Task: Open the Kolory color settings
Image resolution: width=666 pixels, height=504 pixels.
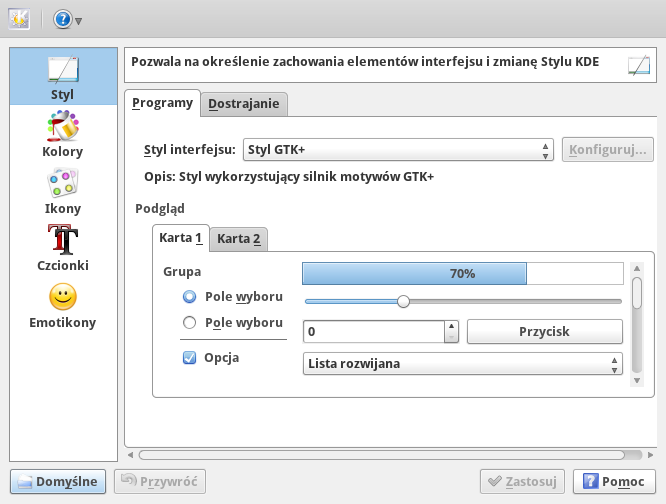Action: click(x=63, y=134)
